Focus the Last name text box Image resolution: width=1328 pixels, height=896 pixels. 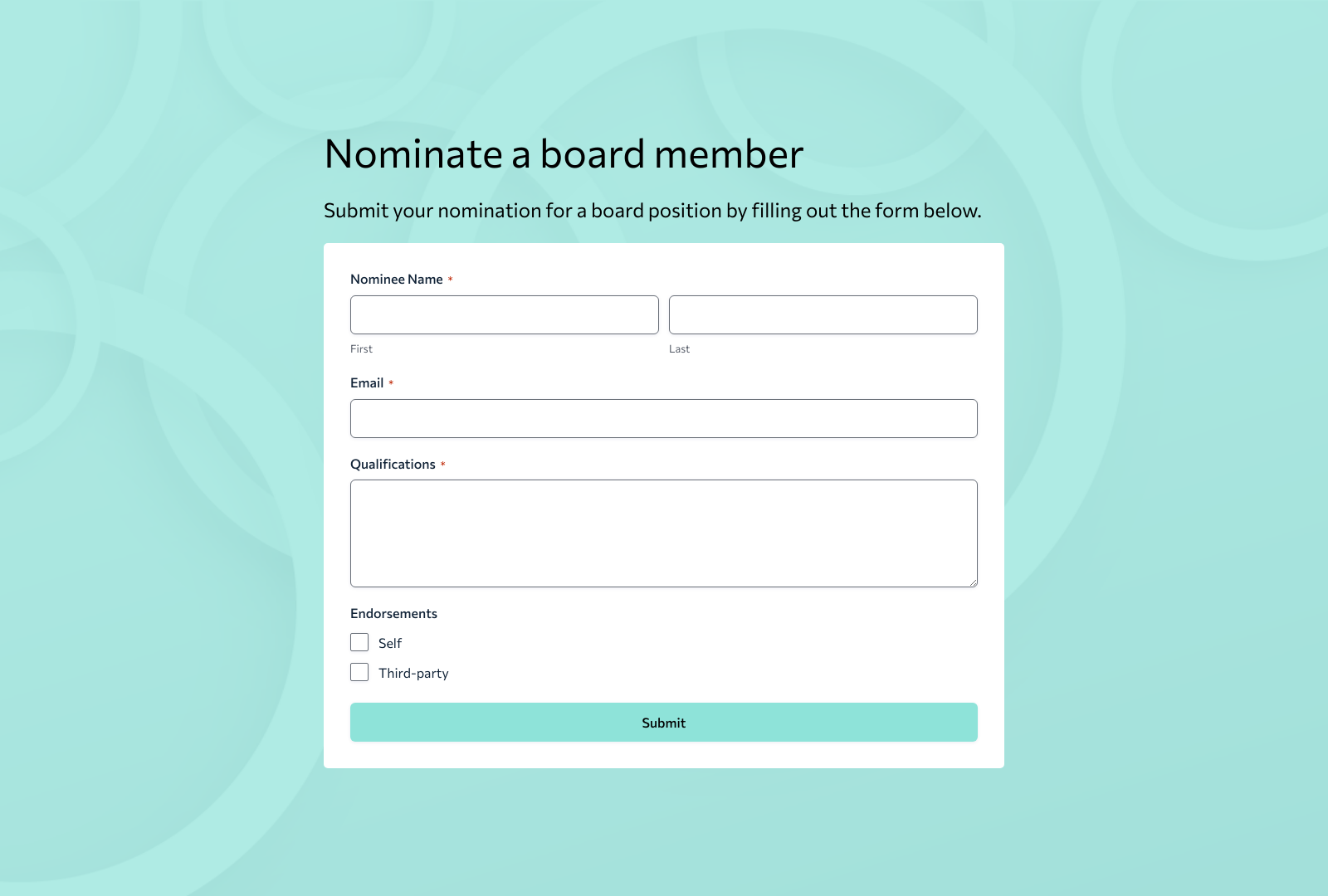(823, 315)
